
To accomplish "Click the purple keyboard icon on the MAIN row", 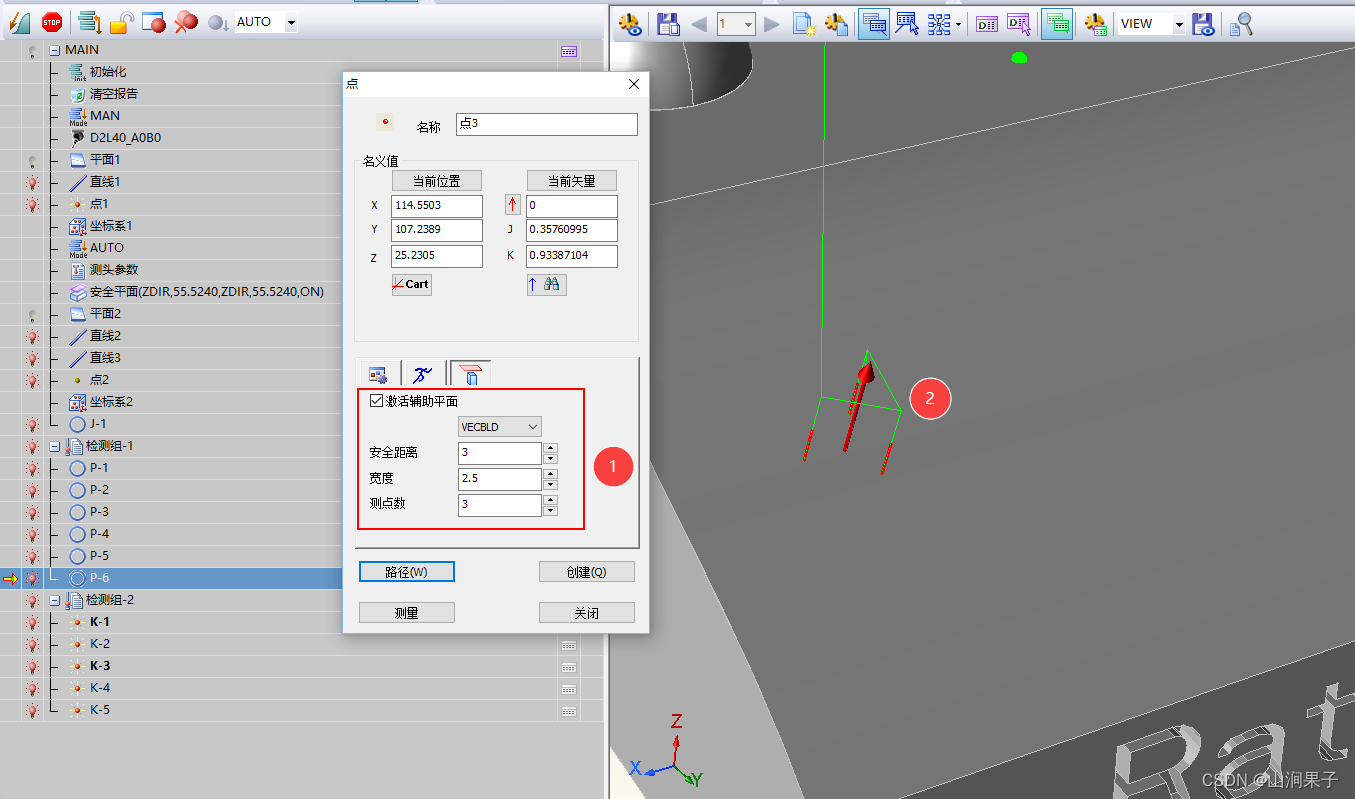I will pos(569,50).
